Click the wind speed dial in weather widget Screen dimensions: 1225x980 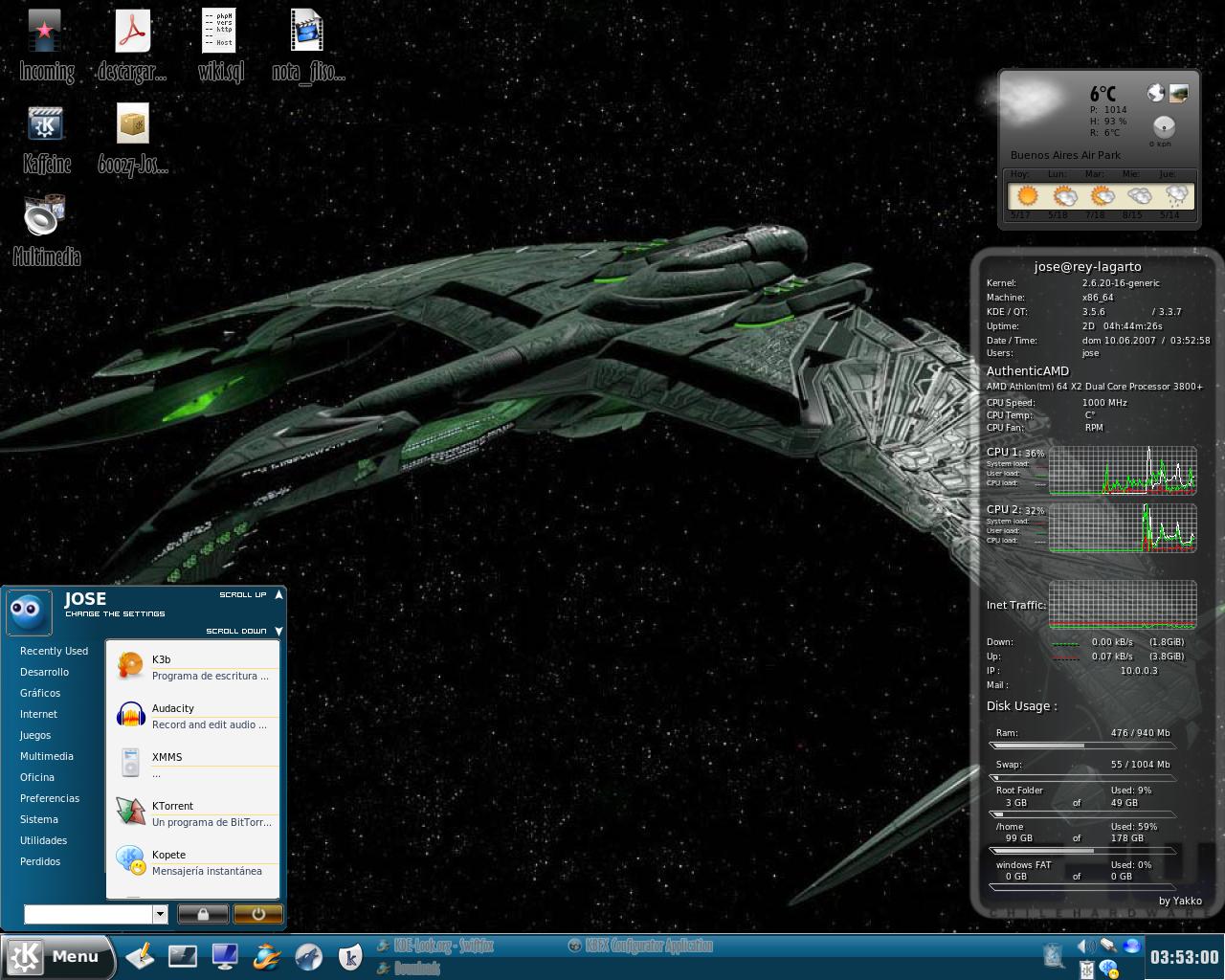pyautogui.click(x=1163, y=126)
